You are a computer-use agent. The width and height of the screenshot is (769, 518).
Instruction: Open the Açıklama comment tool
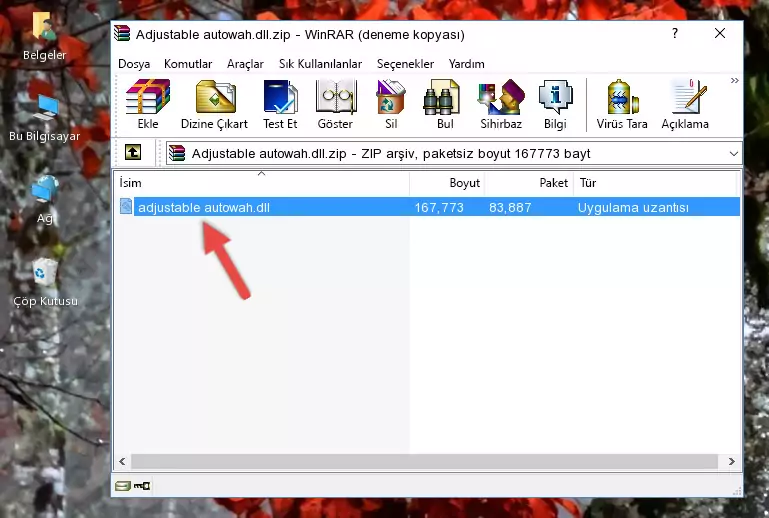pos(685,104)
